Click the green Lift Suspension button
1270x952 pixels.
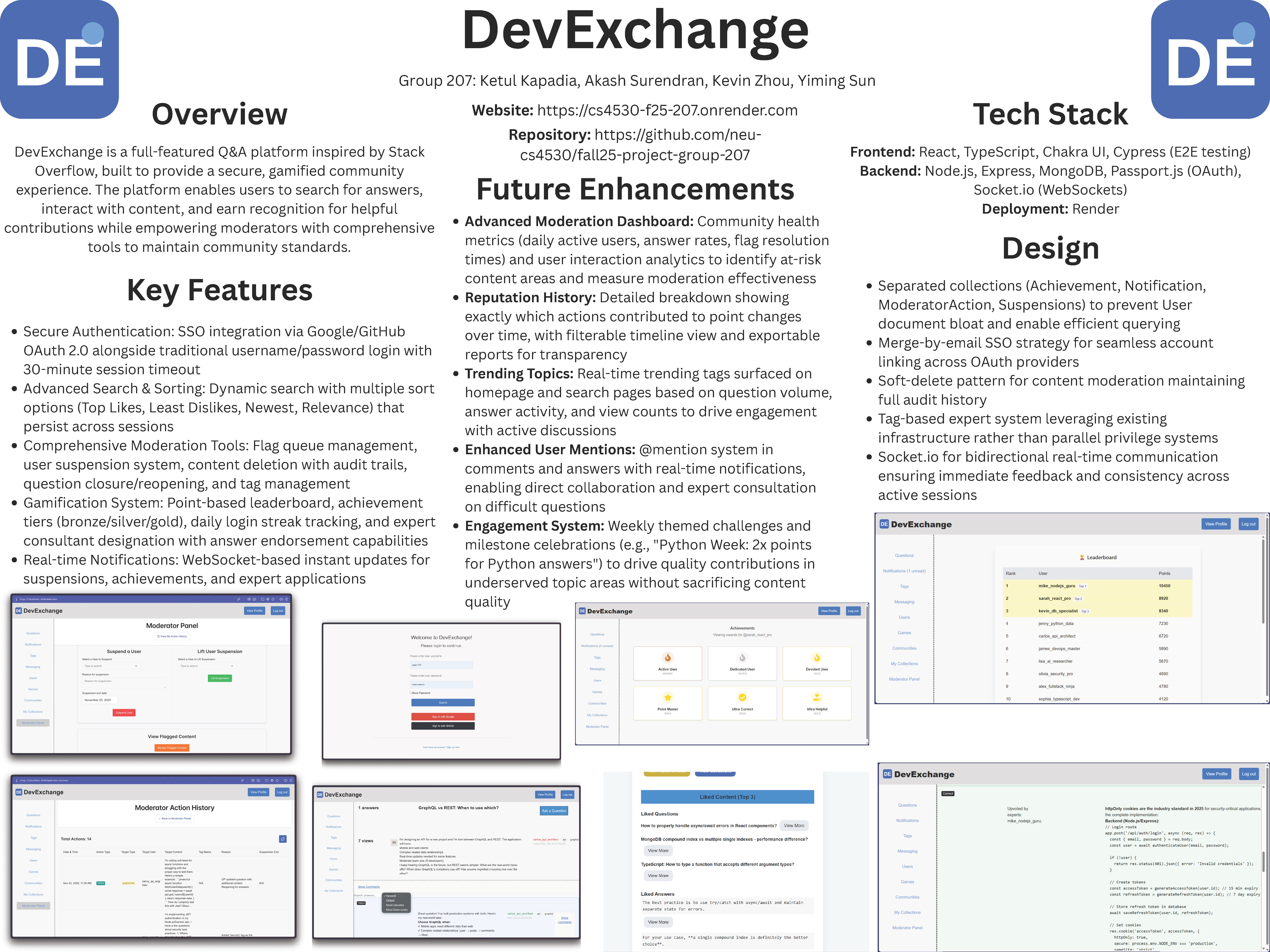click(220, 678)
